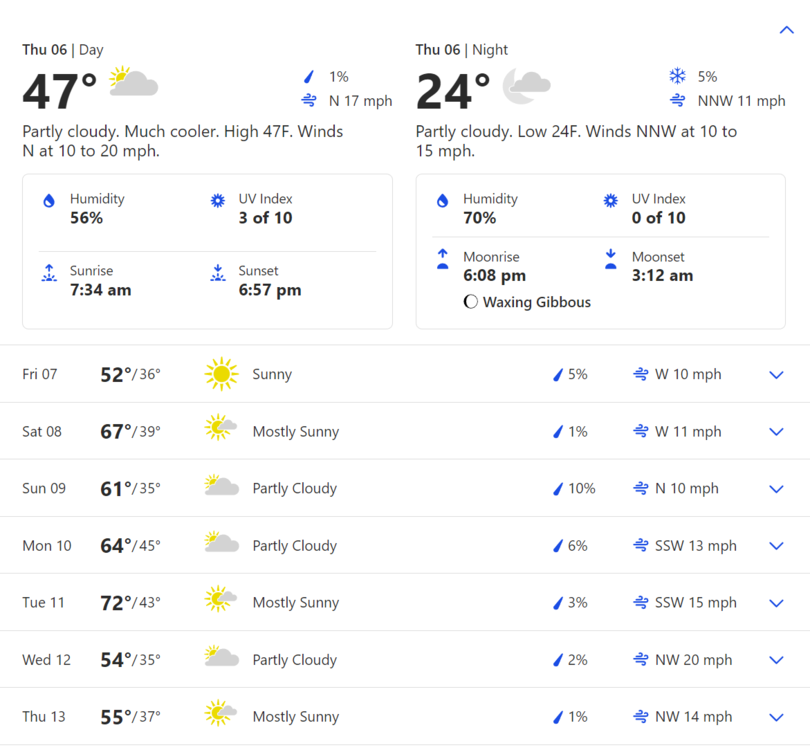Expand Thu 13 forecast details

tap(776, 717)
